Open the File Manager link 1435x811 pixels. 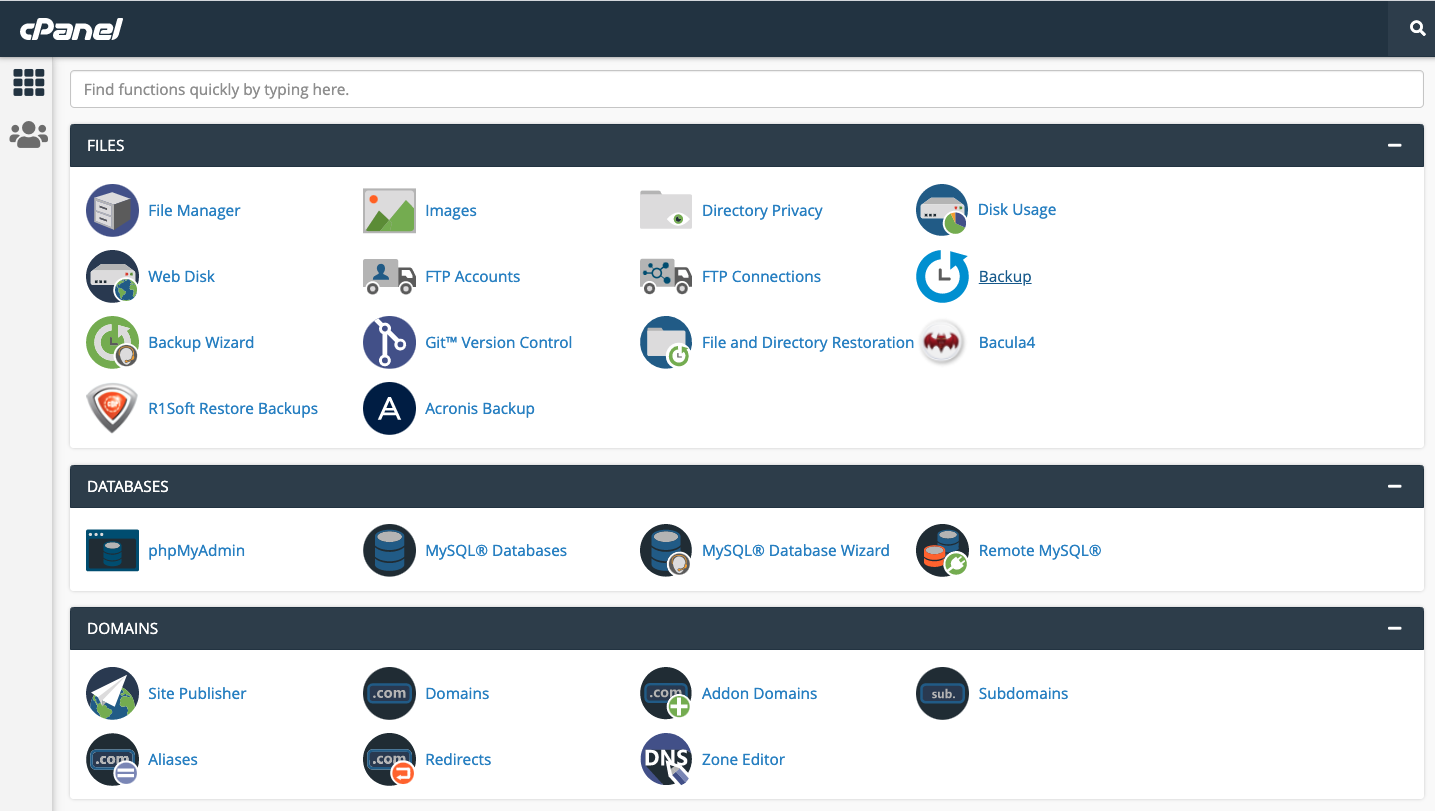tap(194, 210)
